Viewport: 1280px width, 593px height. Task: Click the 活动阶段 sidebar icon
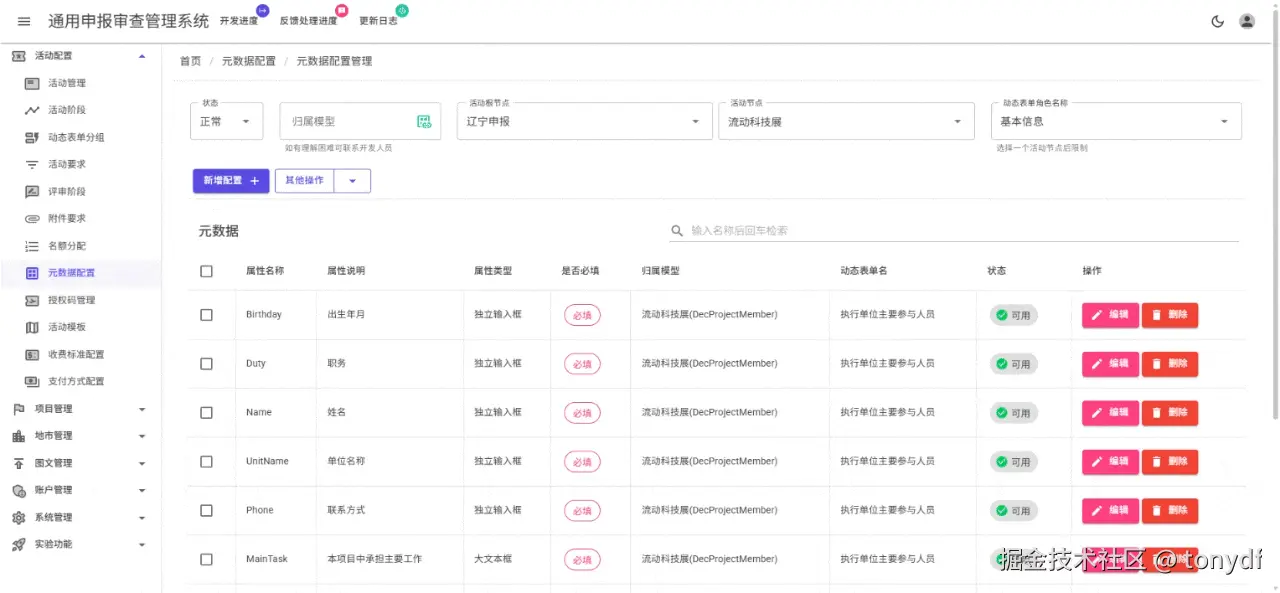(x=32, y=110)
